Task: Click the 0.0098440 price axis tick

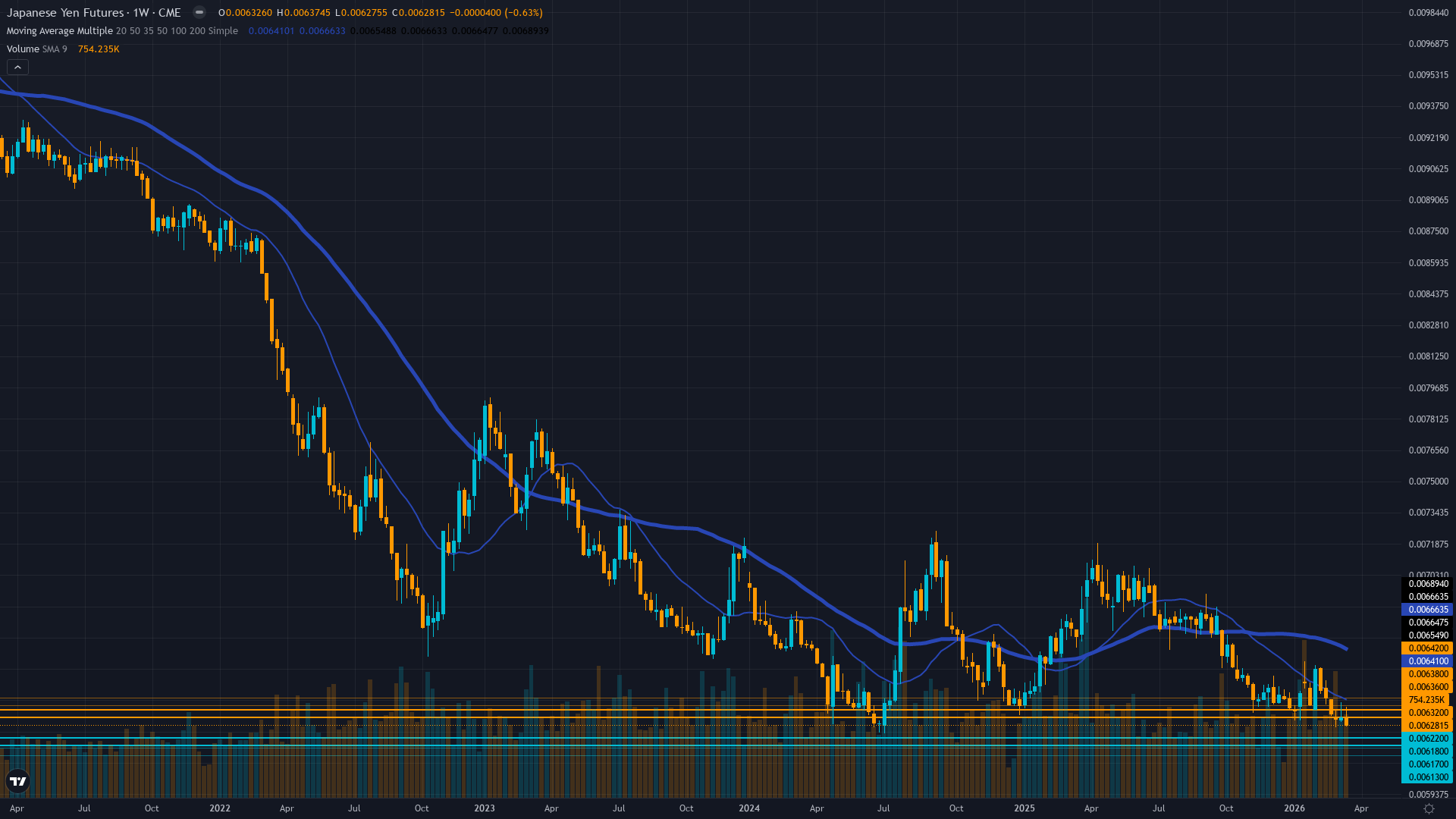Action: [1428, 13]
